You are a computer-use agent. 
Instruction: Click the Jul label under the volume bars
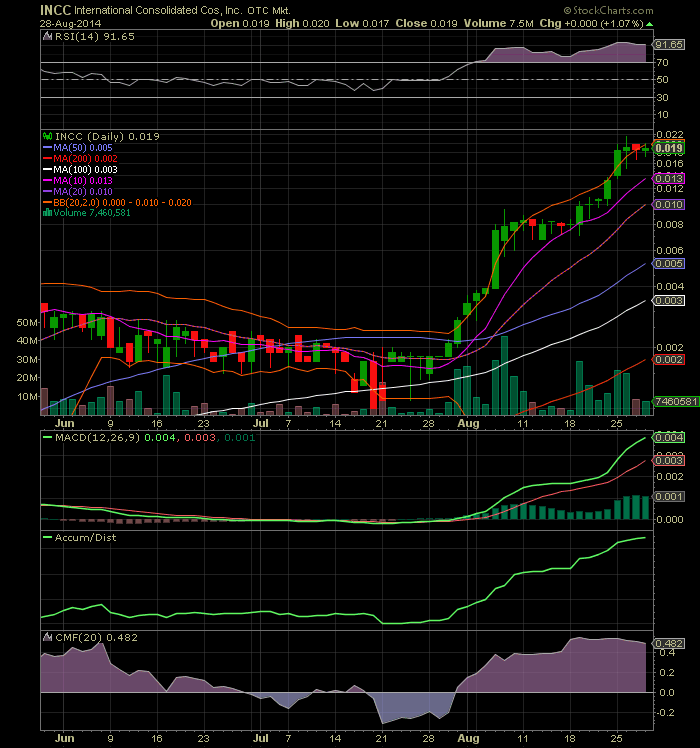pyautogui.click(x=261, y=423)
